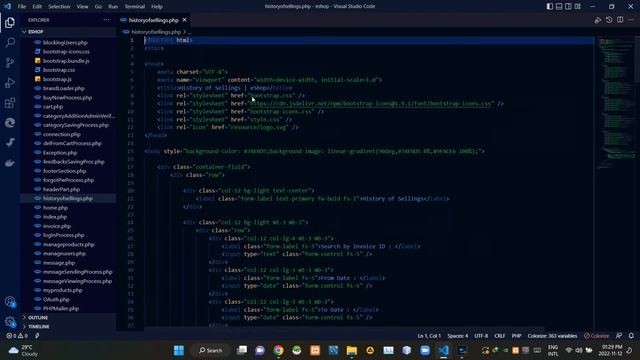This screenshot has height=360, width=640.
Task: Open manageproducts.php file
Action: 69,244
